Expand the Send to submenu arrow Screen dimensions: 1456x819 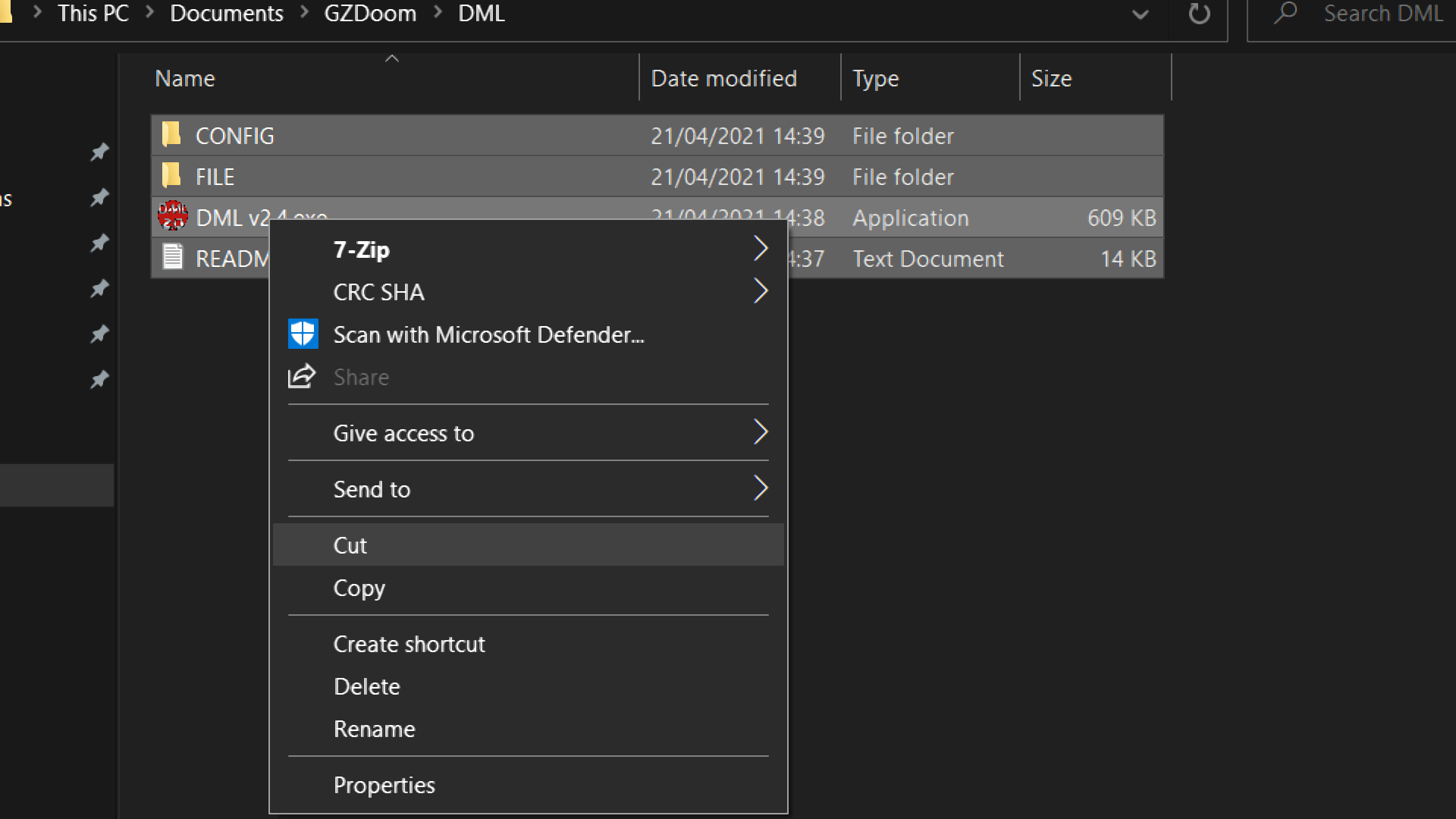coord(760,488)
